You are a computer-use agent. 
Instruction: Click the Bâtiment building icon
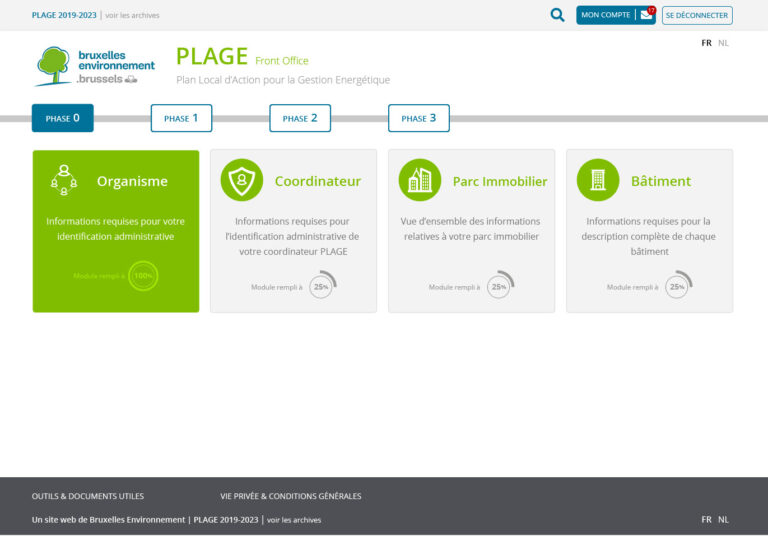coord(598,180)
